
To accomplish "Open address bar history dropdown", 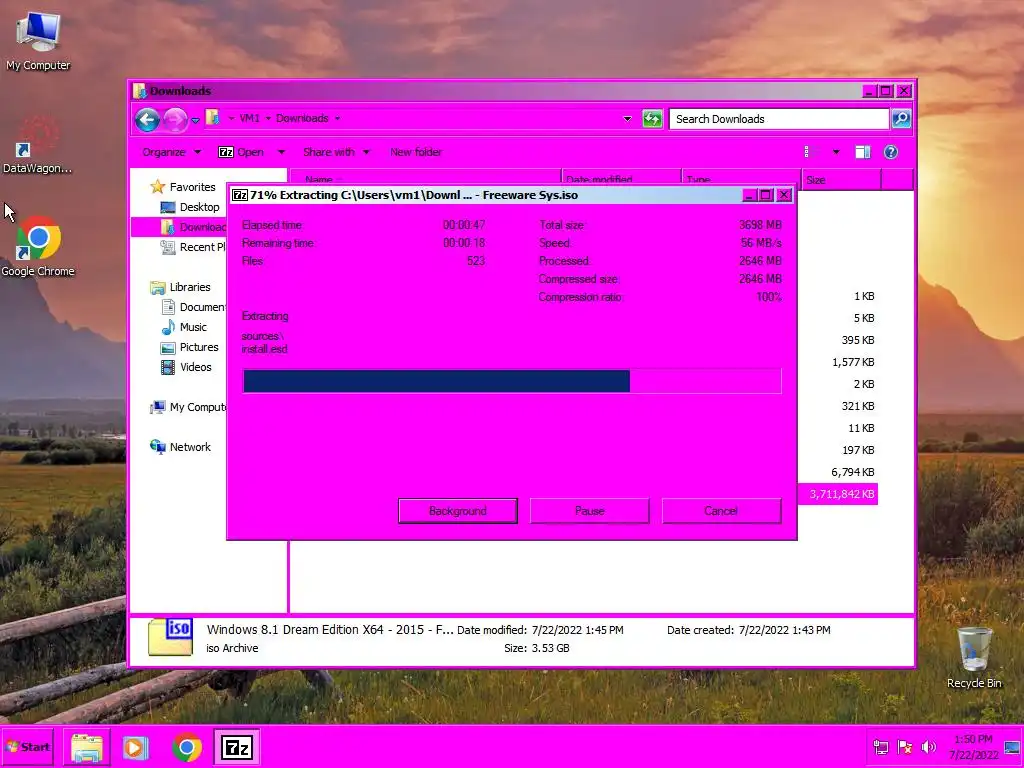I will tap(628, 119).
